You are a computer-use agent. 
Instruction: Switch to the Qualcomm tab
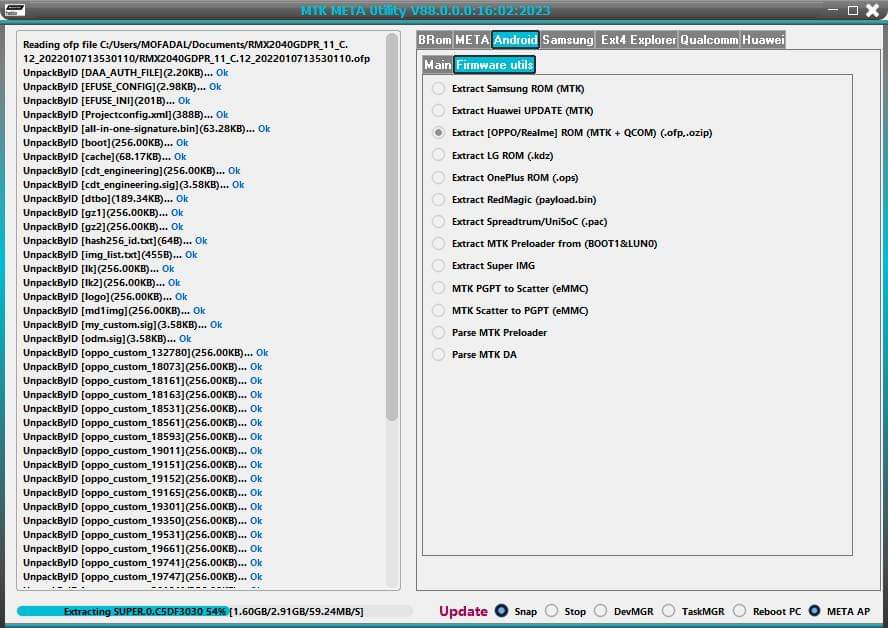(709, 40)
